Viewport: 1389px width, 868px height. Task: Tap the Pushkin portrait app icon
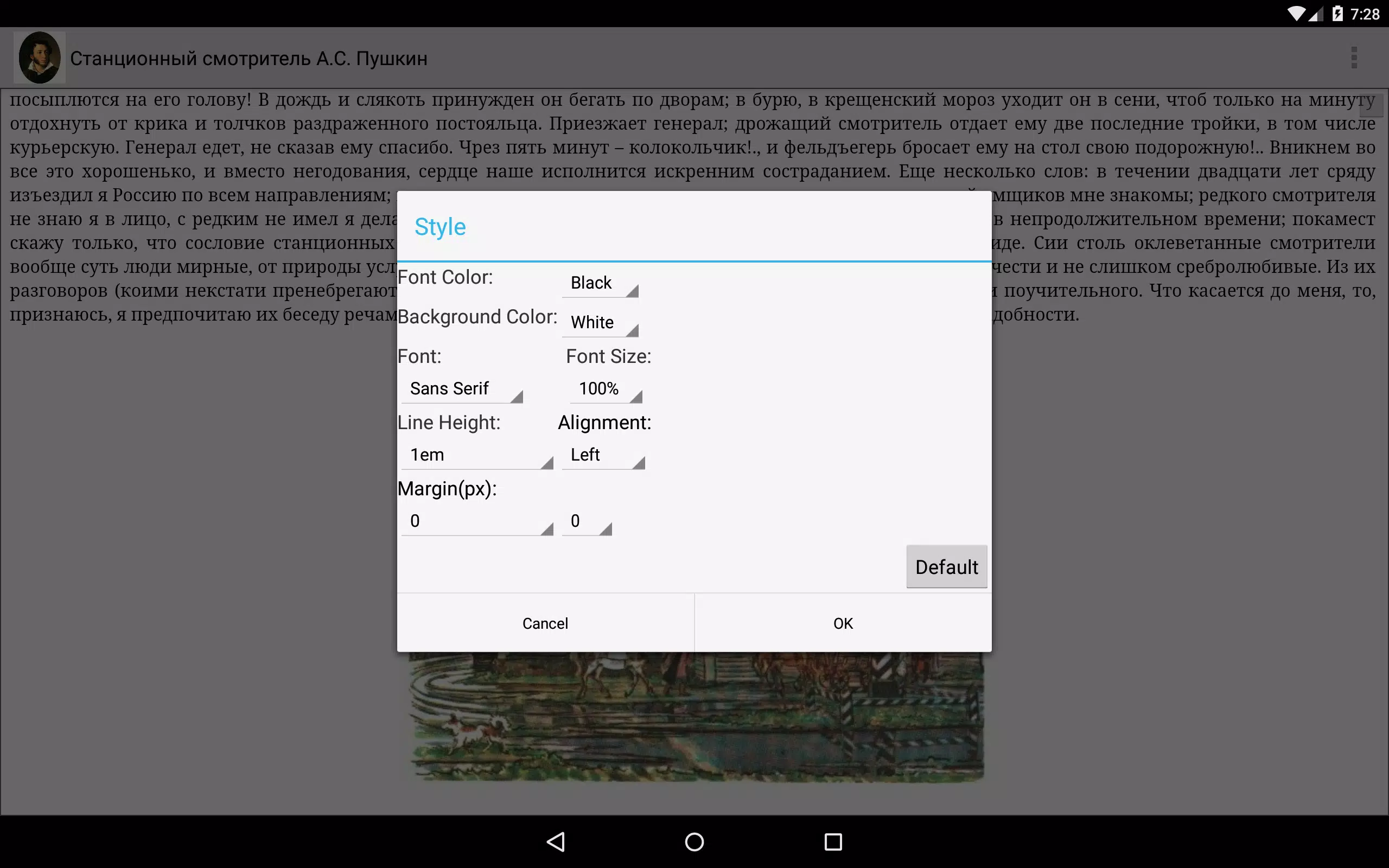(x=39, y=58)
